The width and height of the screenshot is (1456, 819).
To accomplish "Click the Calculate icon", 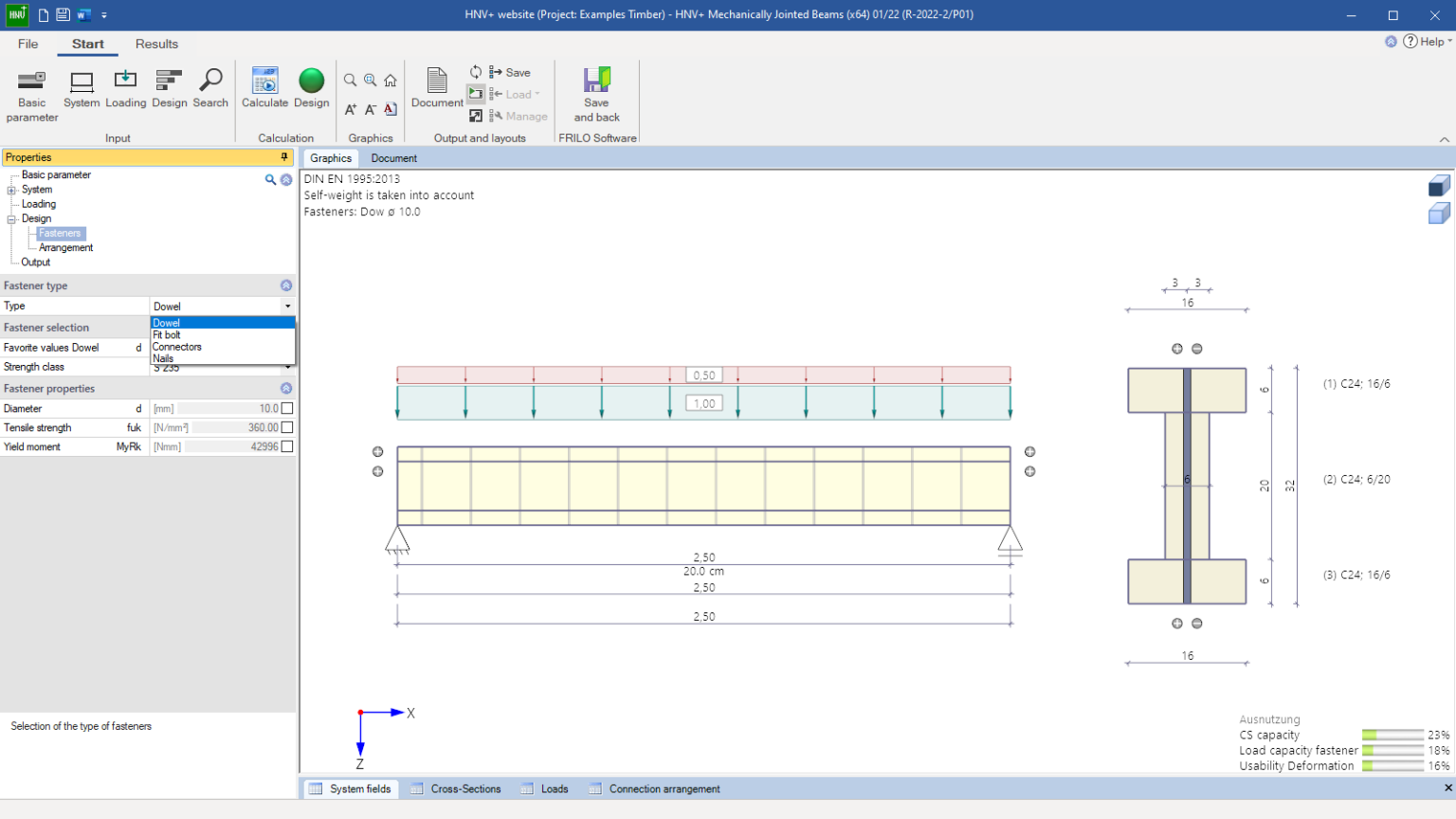I will (x=264, y=89).
